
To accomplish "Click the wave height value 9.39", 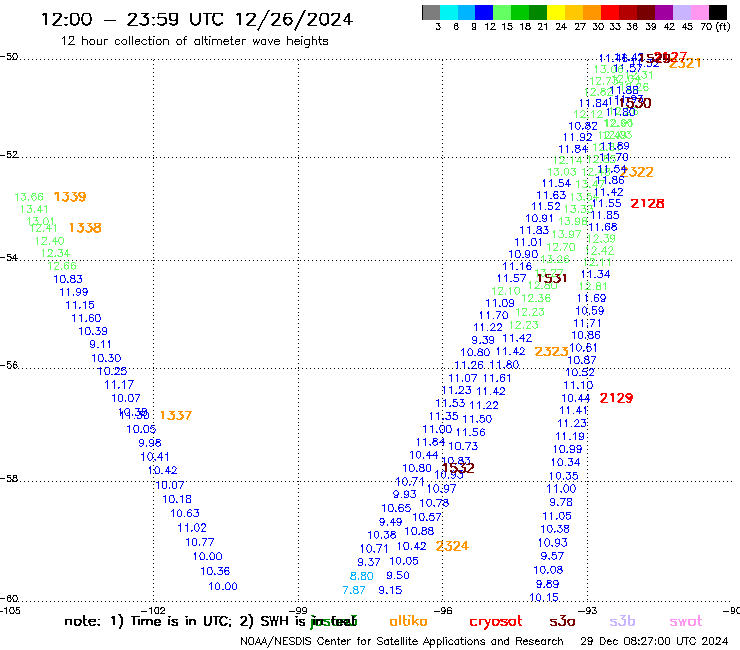I will pos(483,340).
